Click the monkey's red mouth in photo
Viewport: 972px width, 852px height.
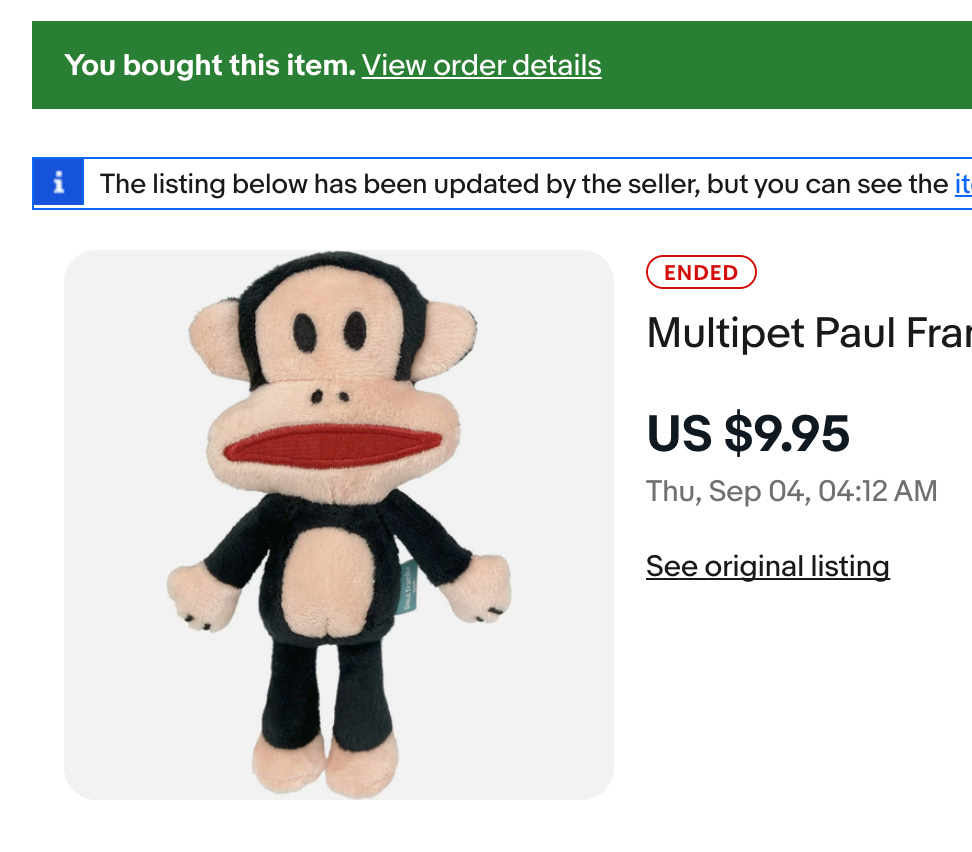pyautogui.click(x=333, y=446)
